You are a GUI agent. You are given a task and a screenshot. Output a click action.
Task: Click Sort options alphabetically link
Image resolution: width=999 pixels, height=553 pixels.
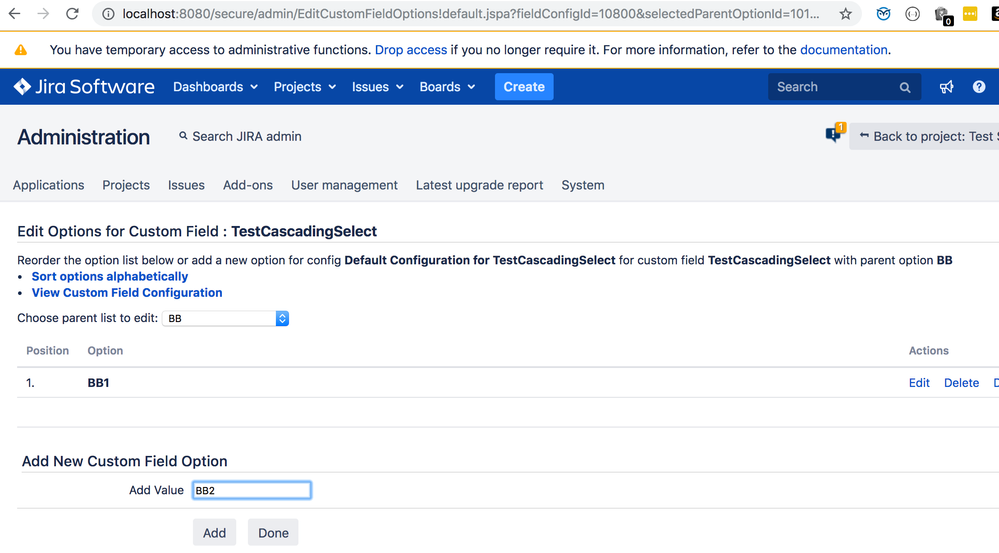(x=110, y=276)
